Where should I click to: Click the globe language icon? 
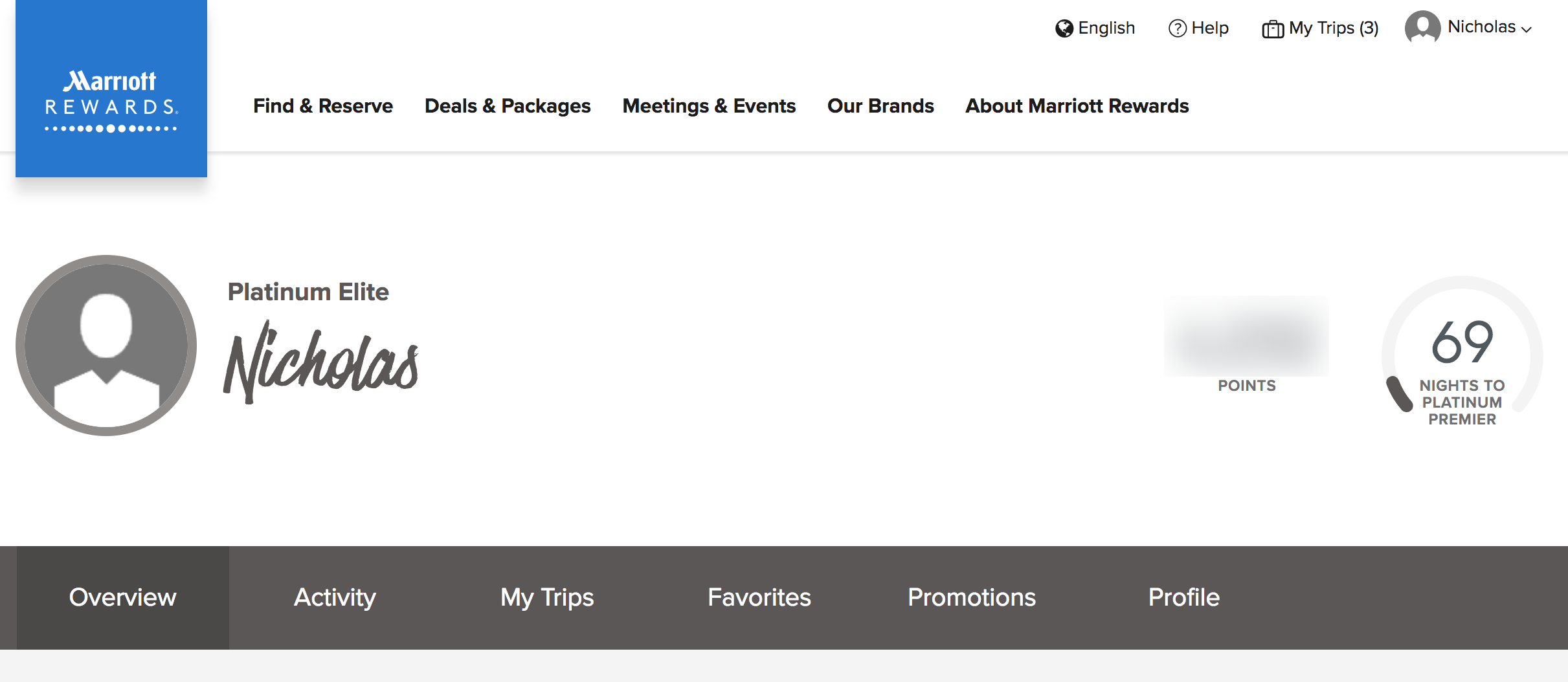coord(1064,28)
